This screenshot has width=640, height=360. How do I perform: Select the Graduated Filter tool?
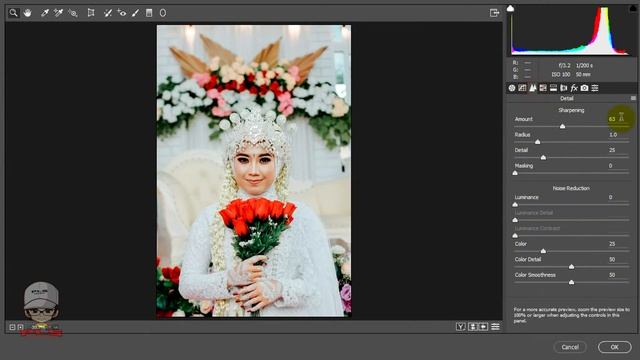[149, 13]
